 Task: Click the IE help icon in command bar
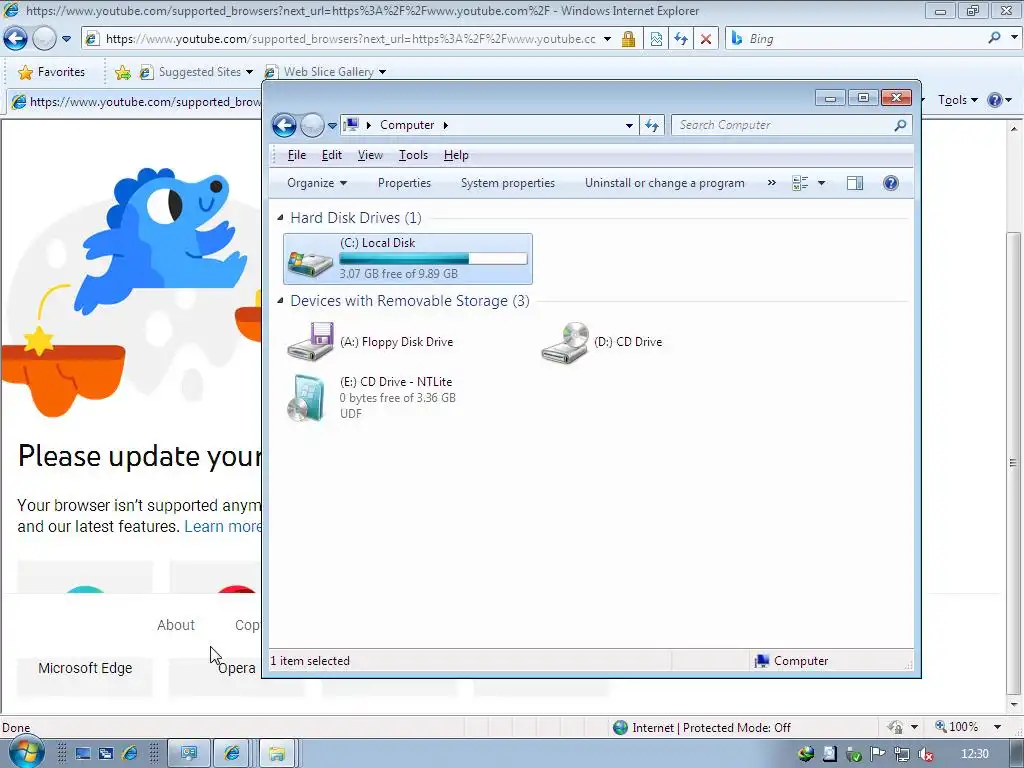coord(995,100)
